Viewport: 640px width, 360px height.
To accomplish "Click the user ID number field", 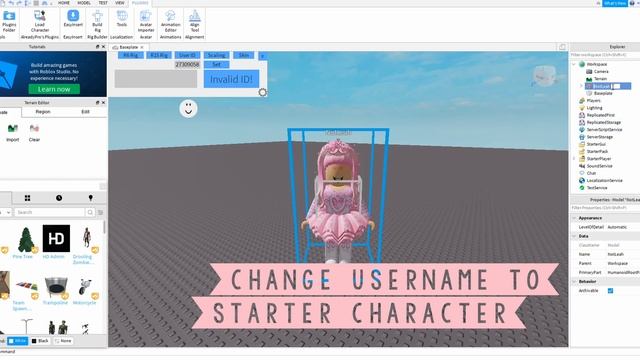I will (x=187, y=64).
